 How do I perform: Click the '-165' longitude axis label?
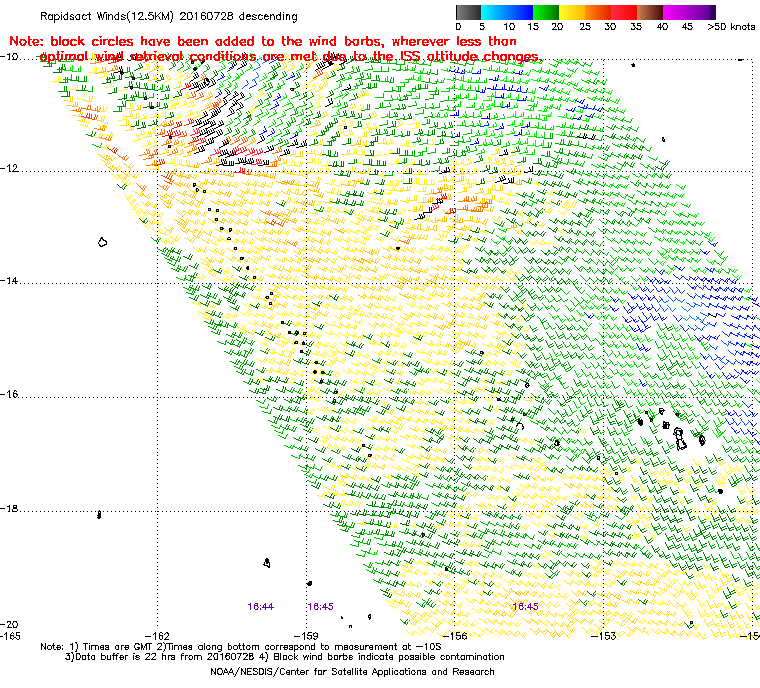10,636
